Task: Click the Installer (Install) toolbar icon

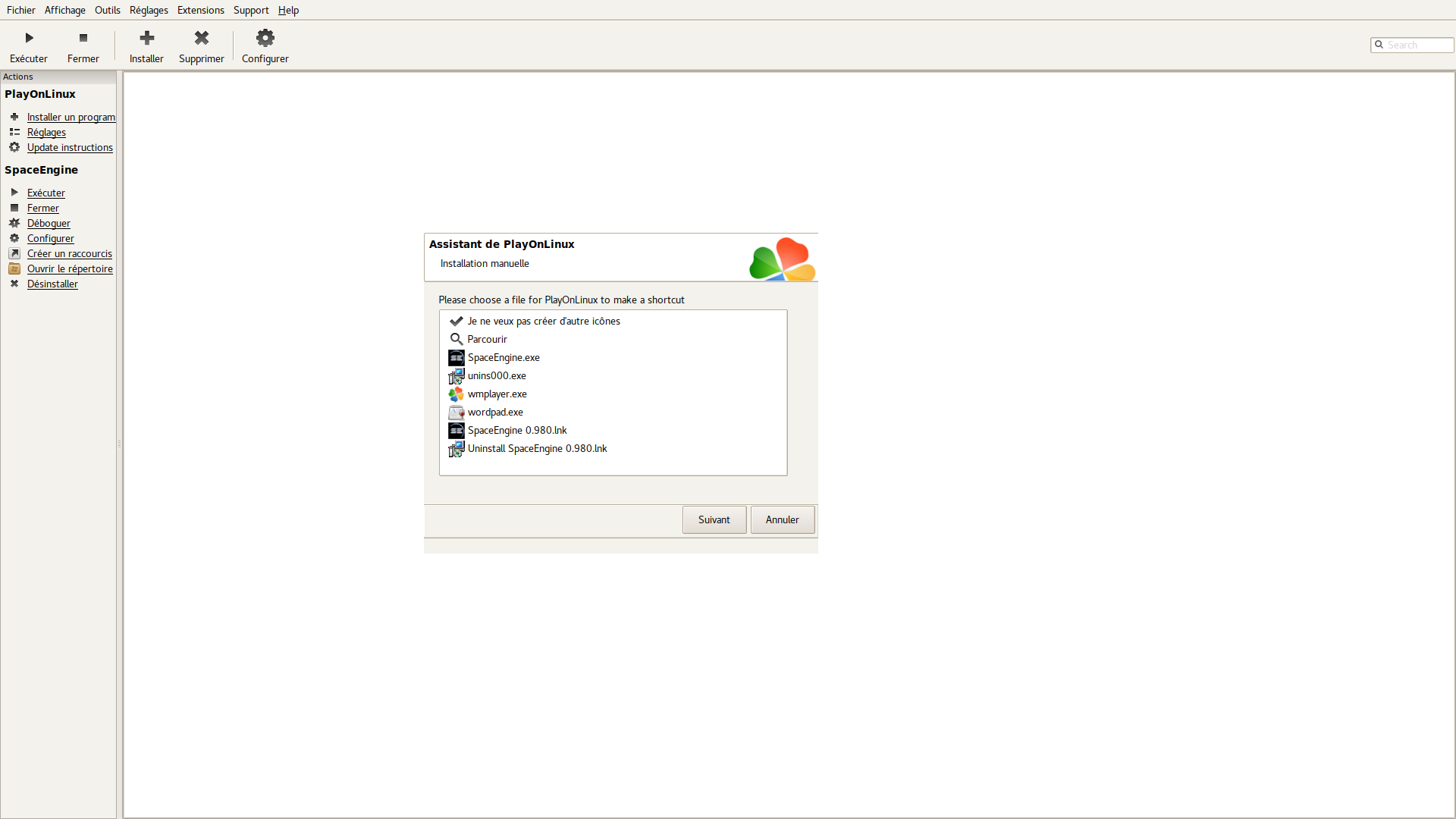Action: [146, 45]
